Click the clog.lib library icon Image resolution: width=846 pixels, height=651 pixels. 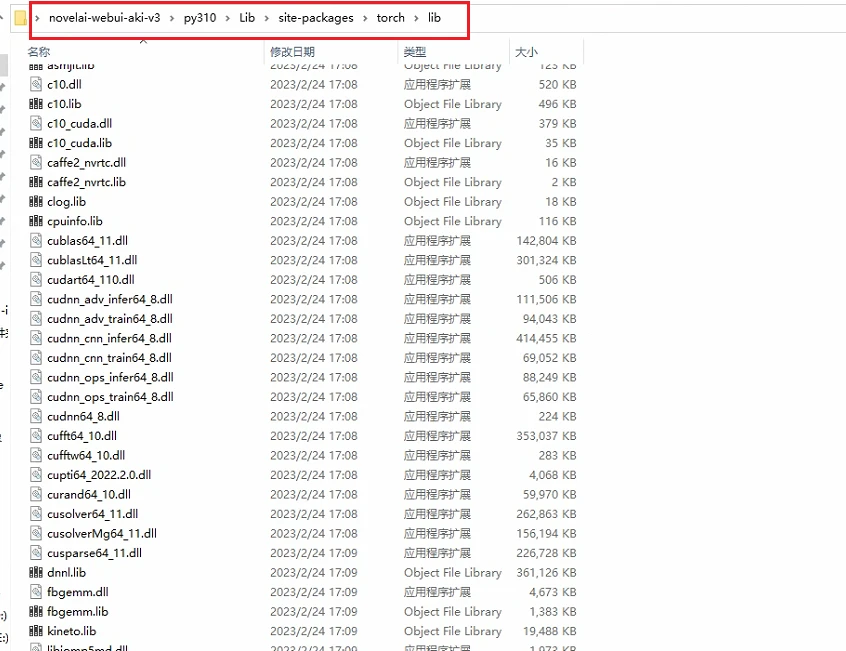[x=36, y=202]
